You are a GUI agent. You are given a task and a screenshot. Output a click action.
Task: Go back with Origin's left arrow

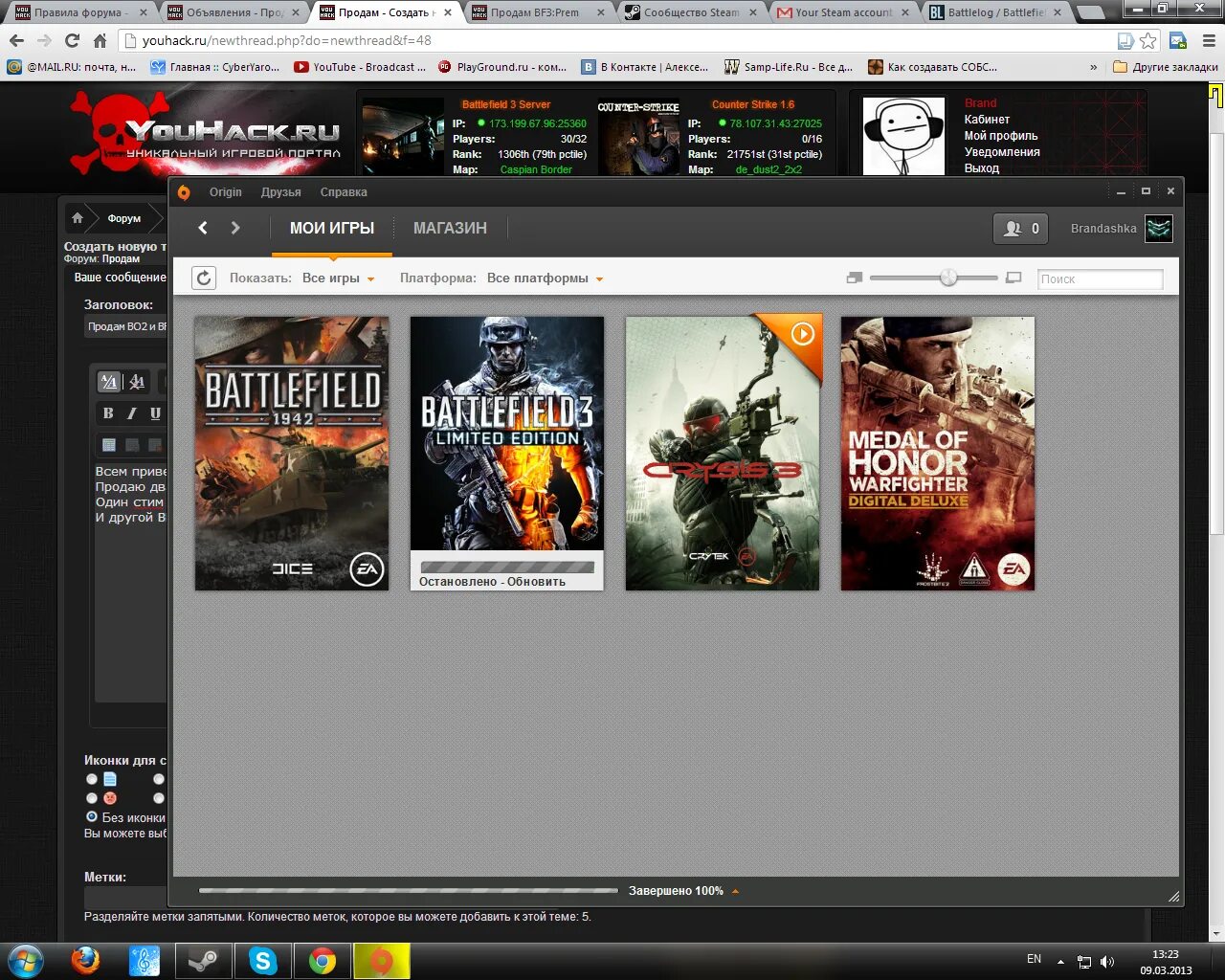pos(203,228)
